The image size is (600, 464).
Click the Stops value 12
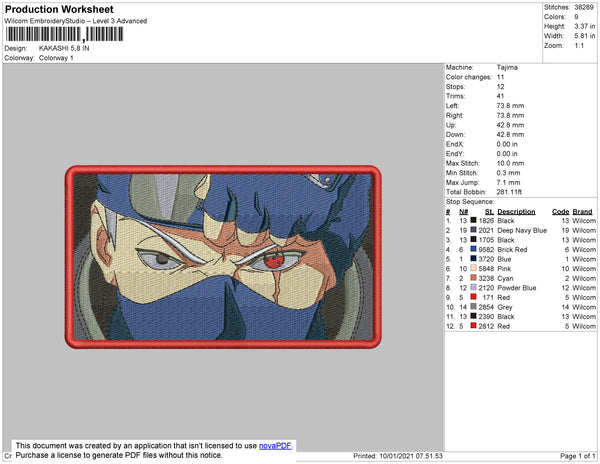pyautogui.click(x=501, y=86)
